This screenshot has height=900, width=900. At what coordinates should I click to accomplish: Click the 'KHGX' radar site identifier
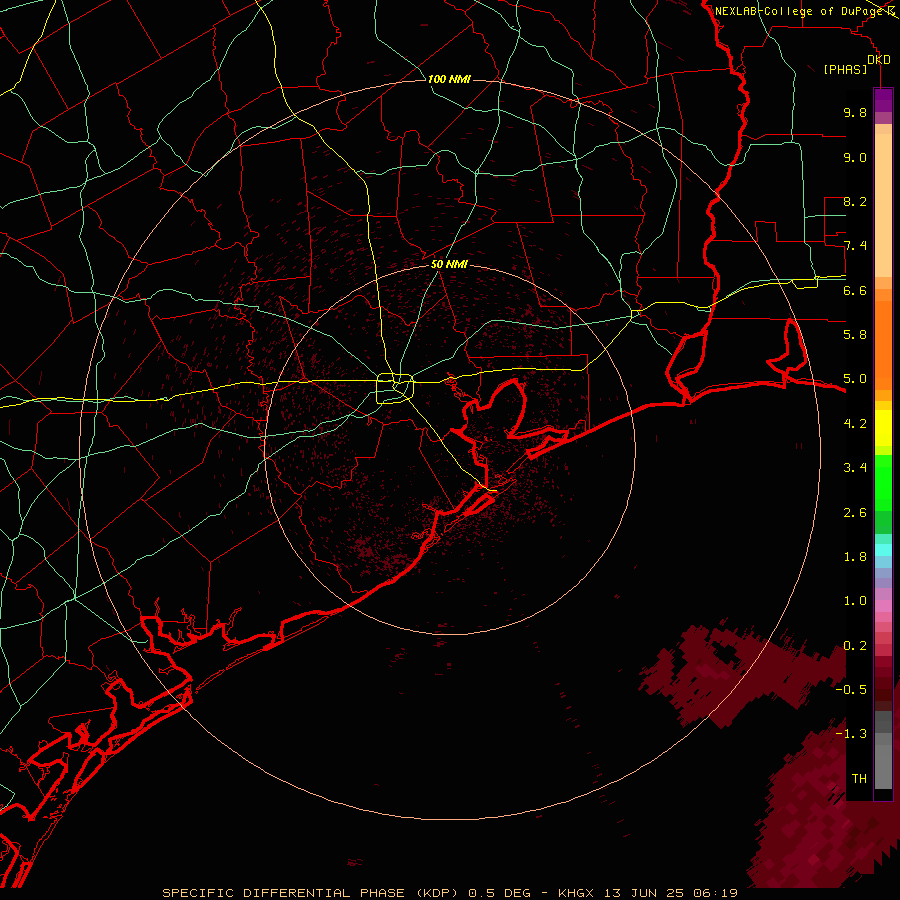[577, 893]
